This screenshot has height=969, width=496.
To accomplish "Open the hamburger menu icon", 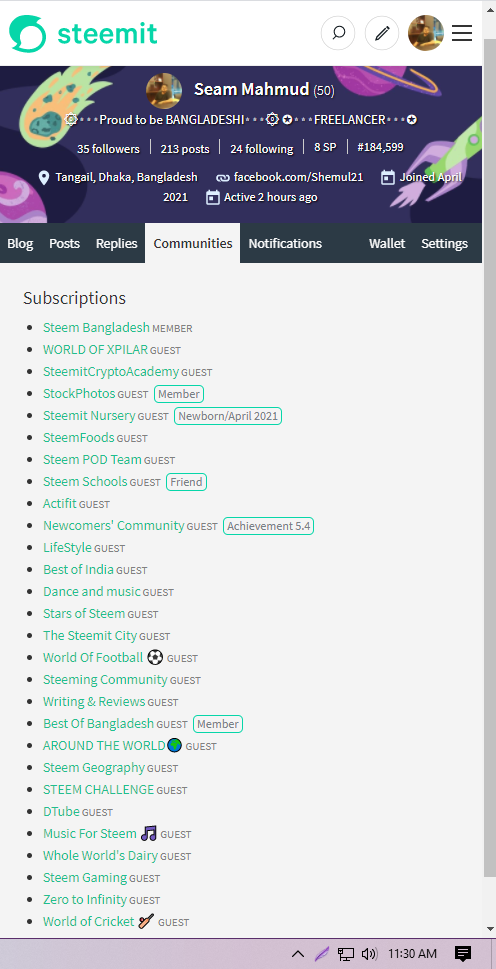I will [462, 33].
